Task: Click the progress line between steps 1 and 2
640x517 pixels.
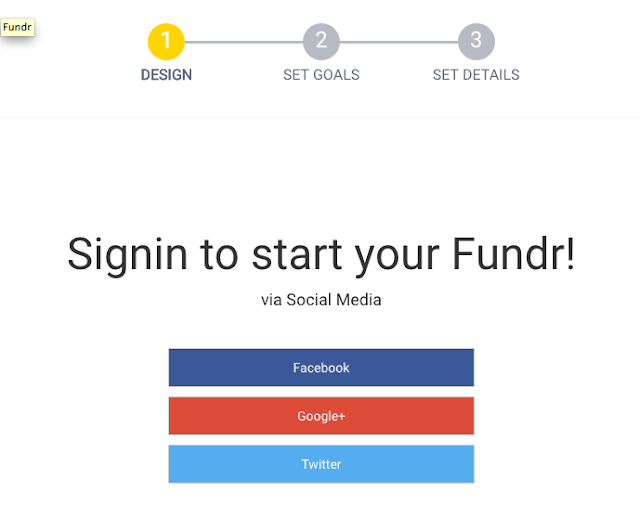Action: pos(244,42)
